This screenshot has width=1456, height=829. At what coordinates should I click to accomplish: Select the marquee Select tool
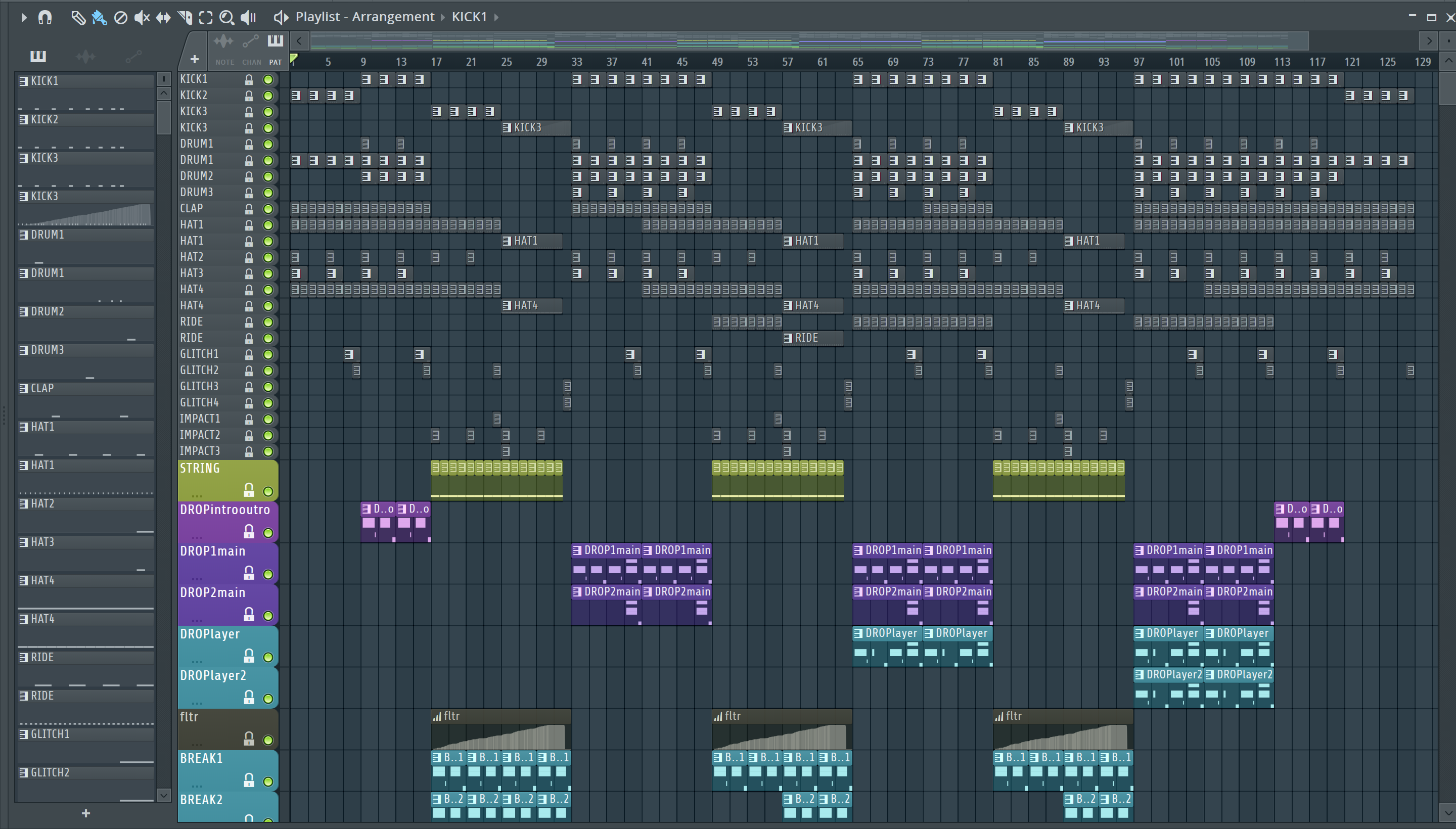[x=206, y=18]
